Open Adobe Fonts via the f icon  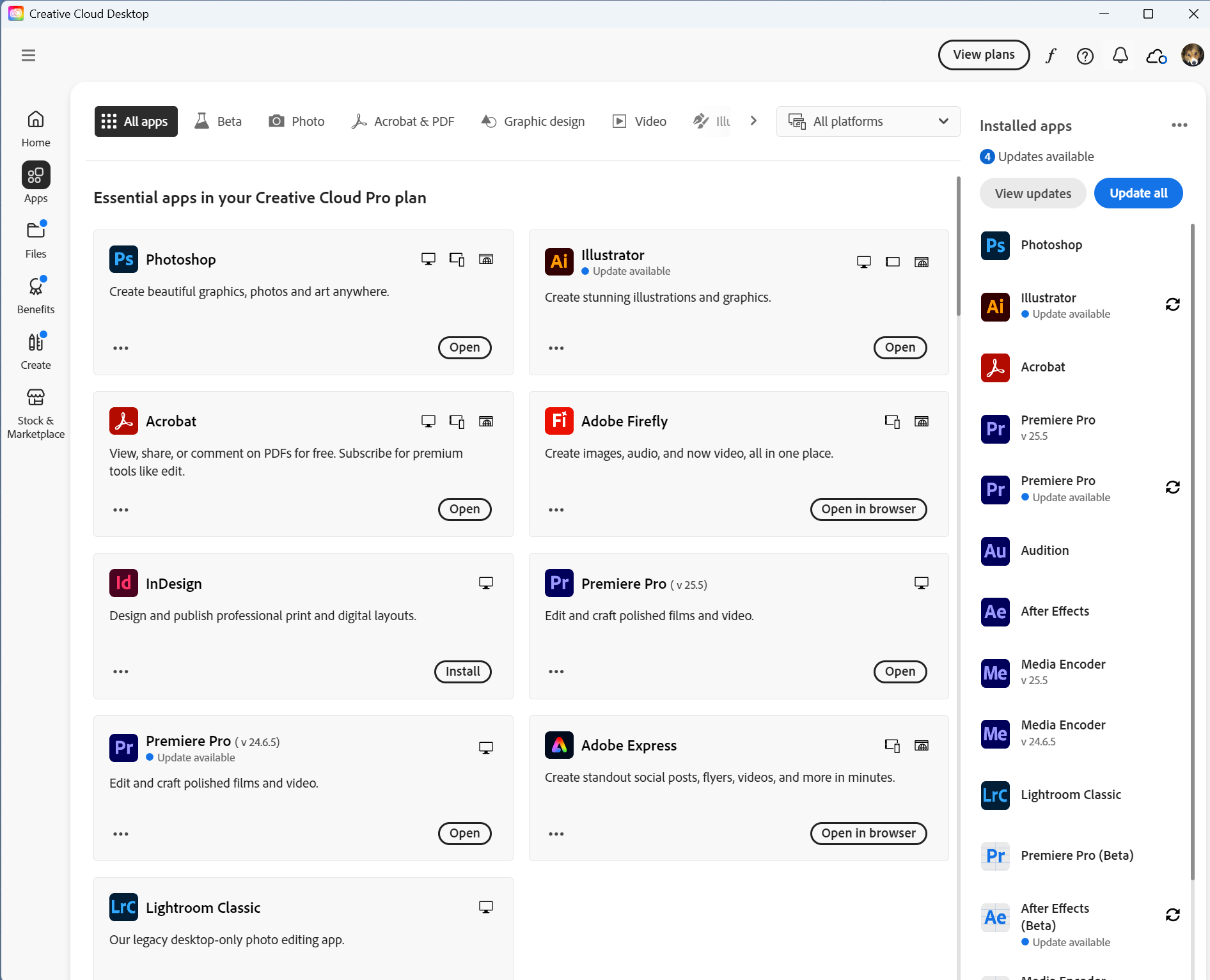point(1051,56)
